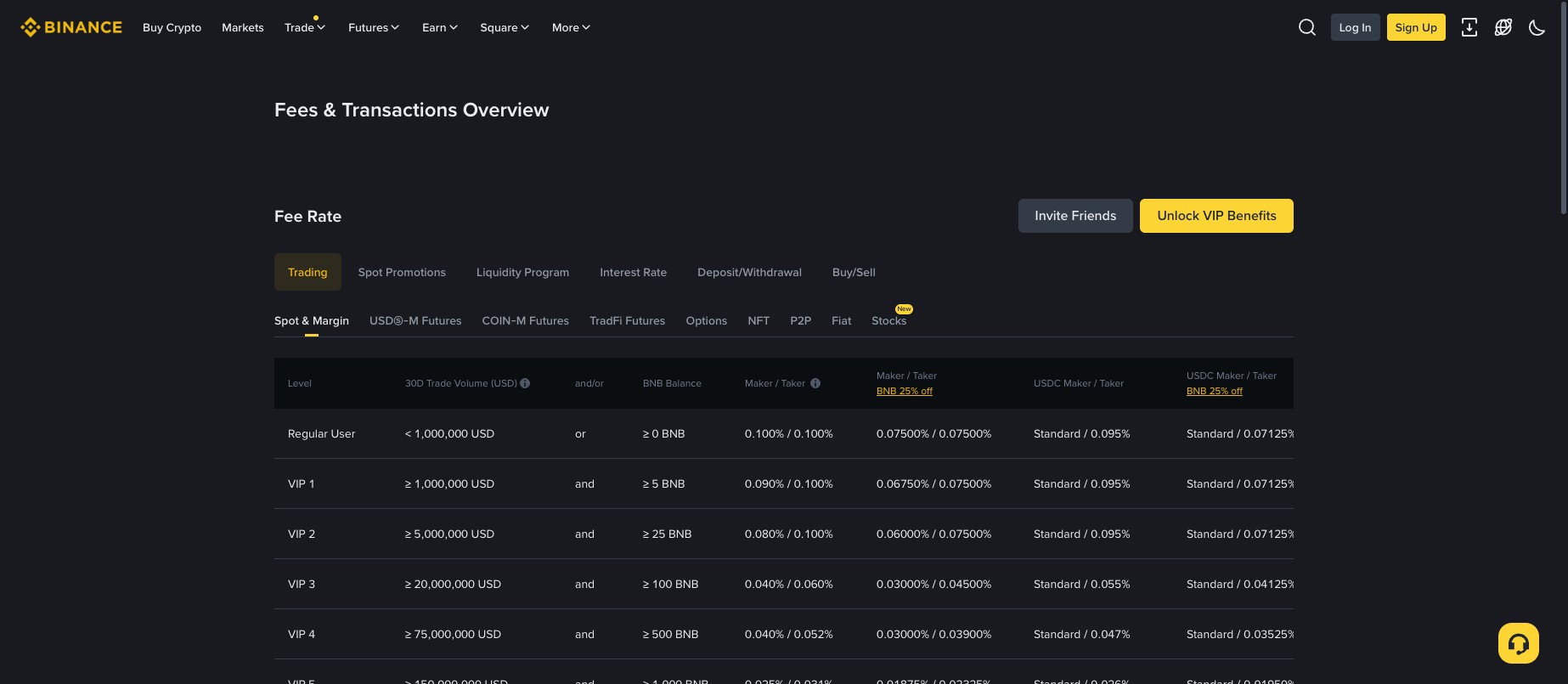Expand the Trade dropdown menu

pos(305,27)
